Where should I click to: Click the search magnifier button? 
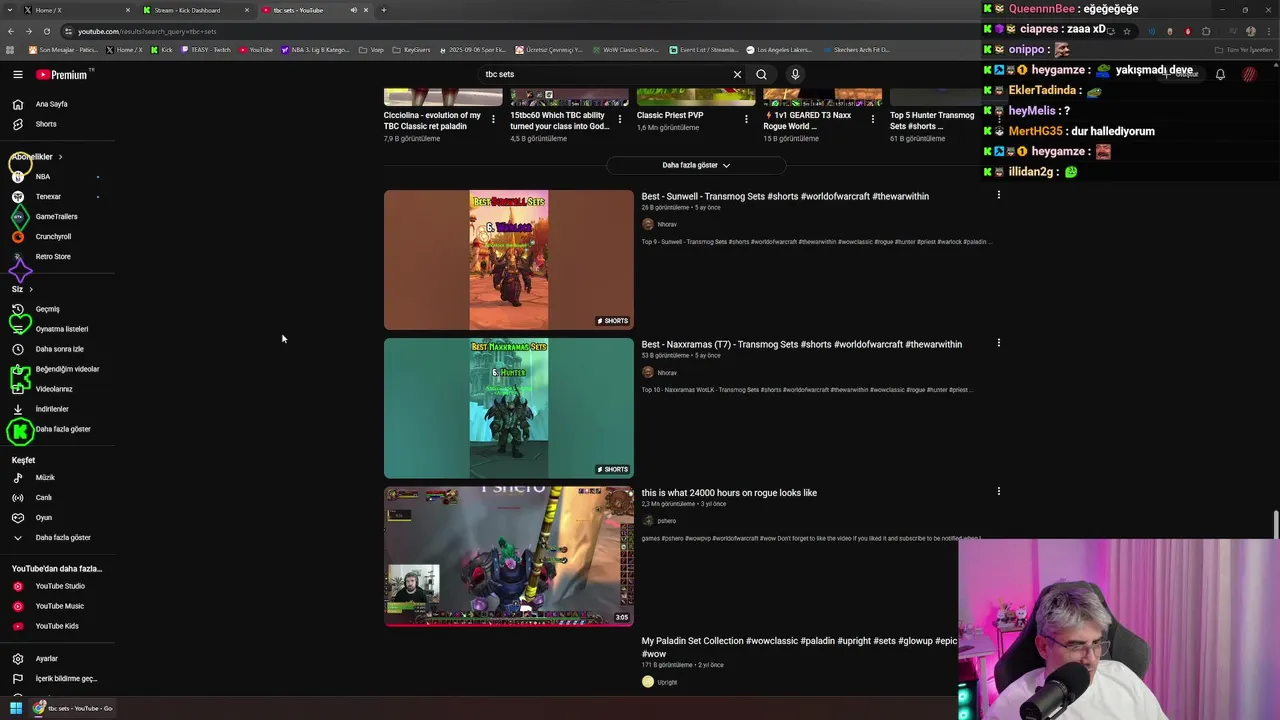[761, 74]
